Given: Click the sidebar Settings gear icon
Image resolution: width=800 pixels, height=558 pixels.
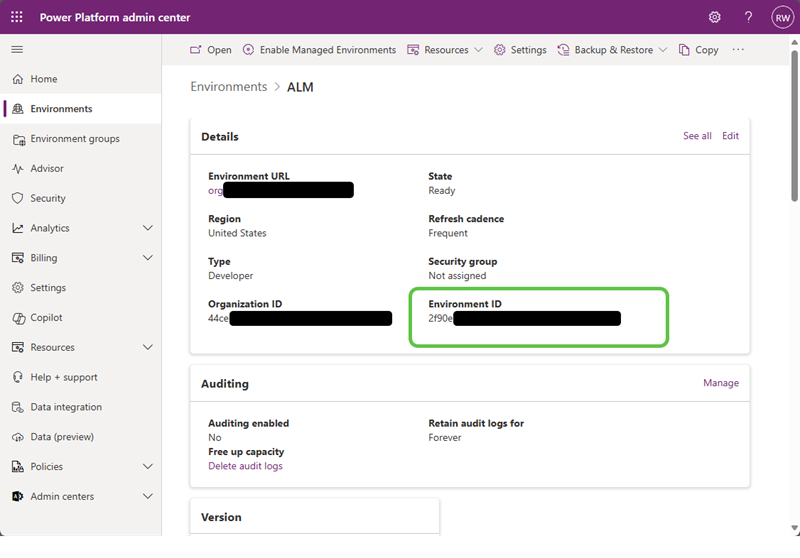Looking at the screenshot, I should pyautogui.click(x=18, y=288).
